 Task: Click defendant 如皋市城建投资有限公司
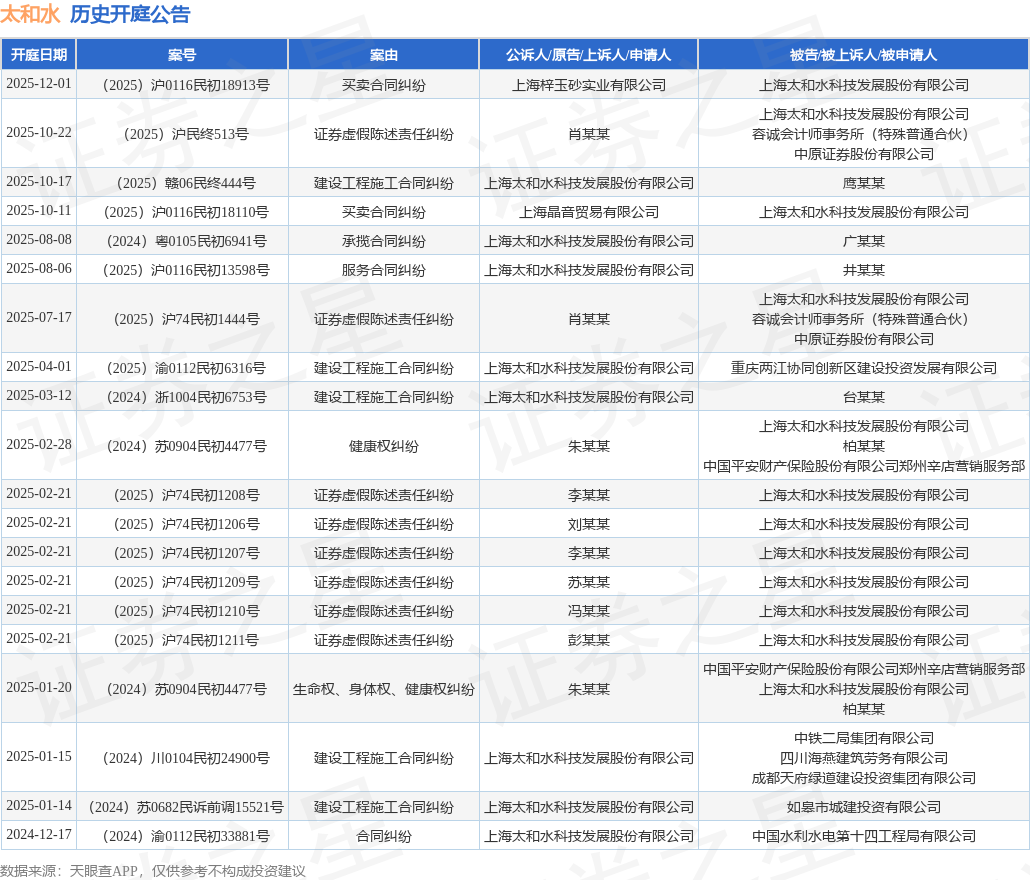863,806
